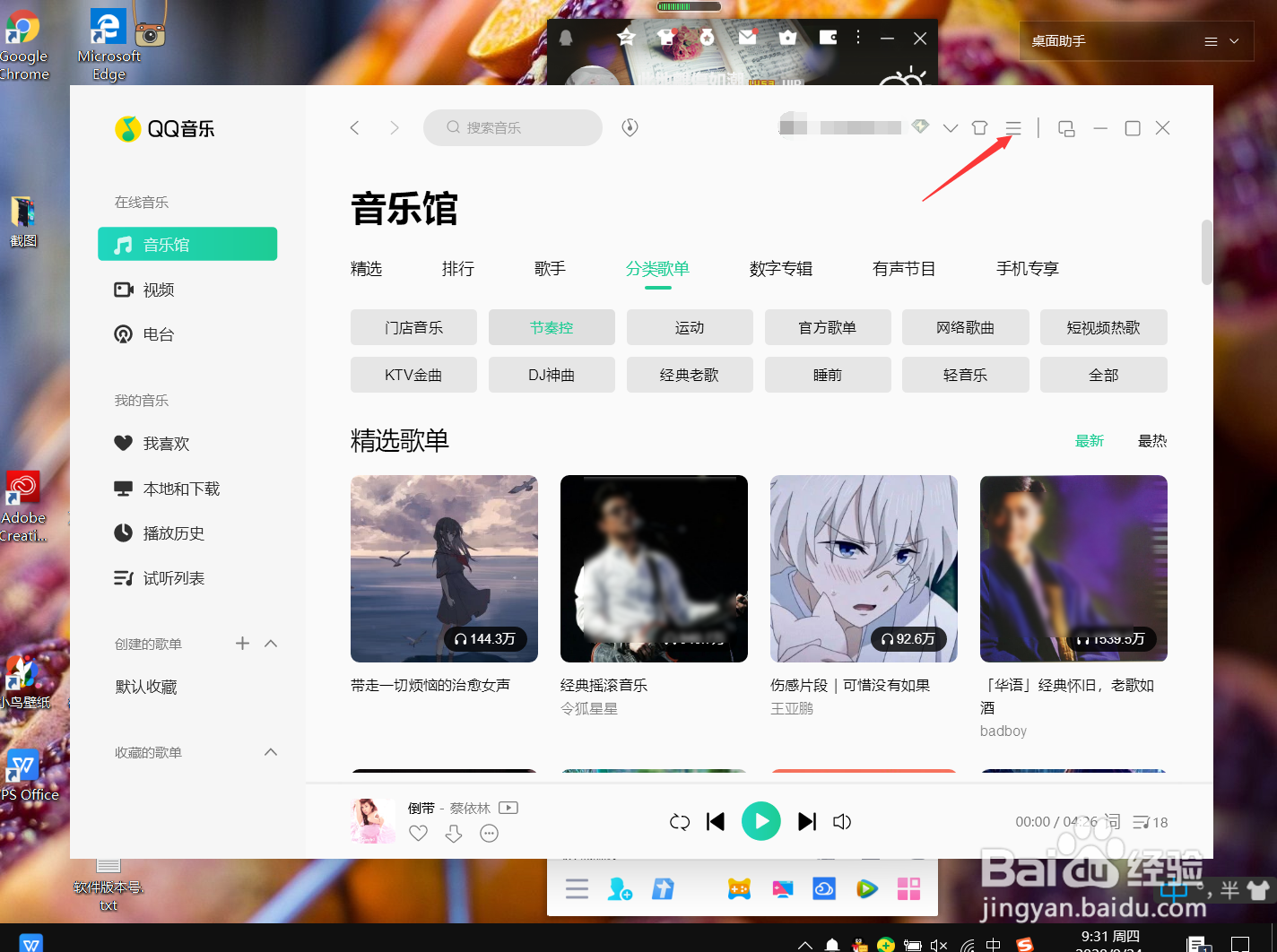Switch to the 精选 tab
This screenshot has width=1277, height=952.
coord(366,269)
